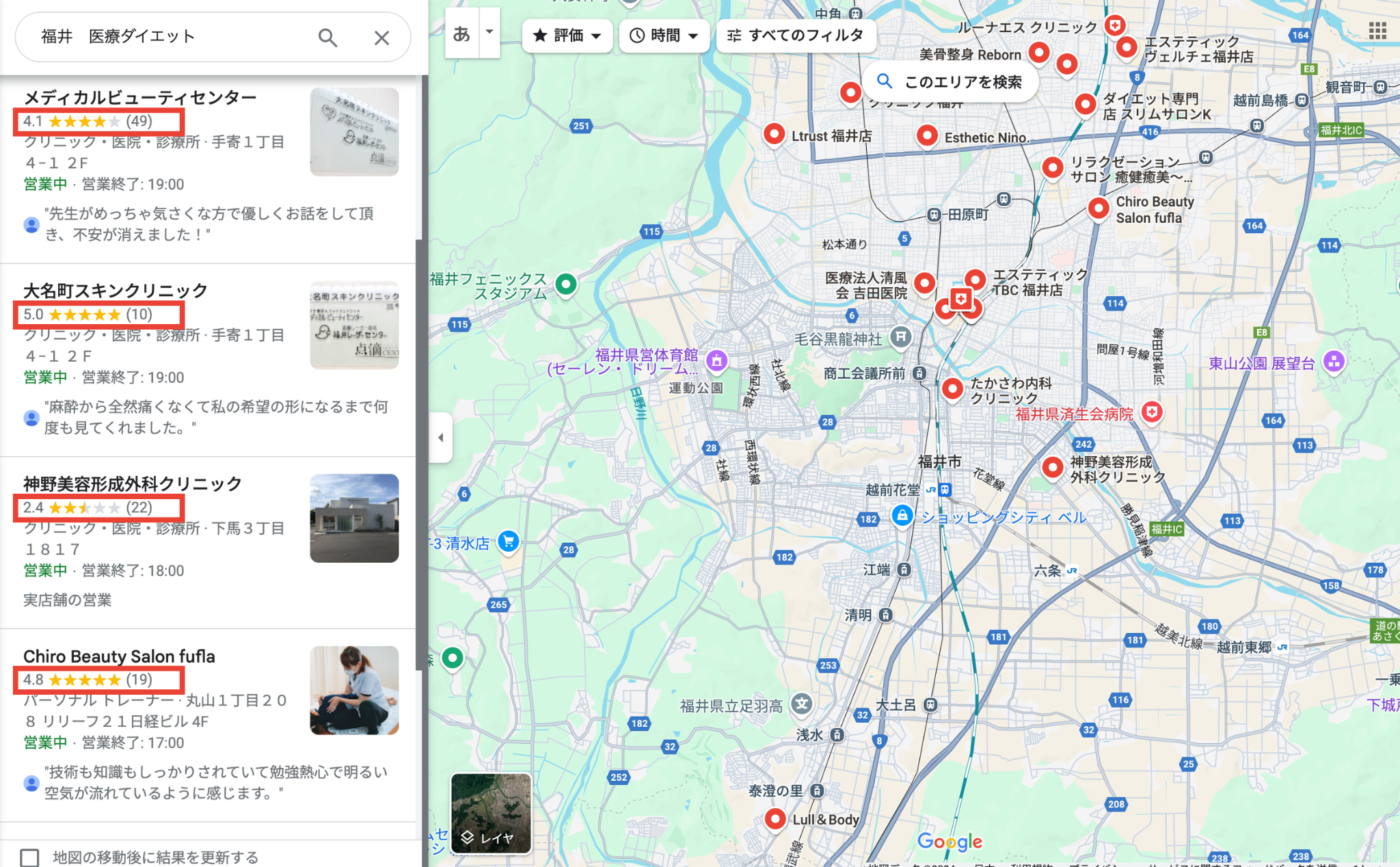Click Chiro Beauty Salon fufla photo
This screenshot has height=867, width=1400.
pyautogui.click(x=354, y=691)
